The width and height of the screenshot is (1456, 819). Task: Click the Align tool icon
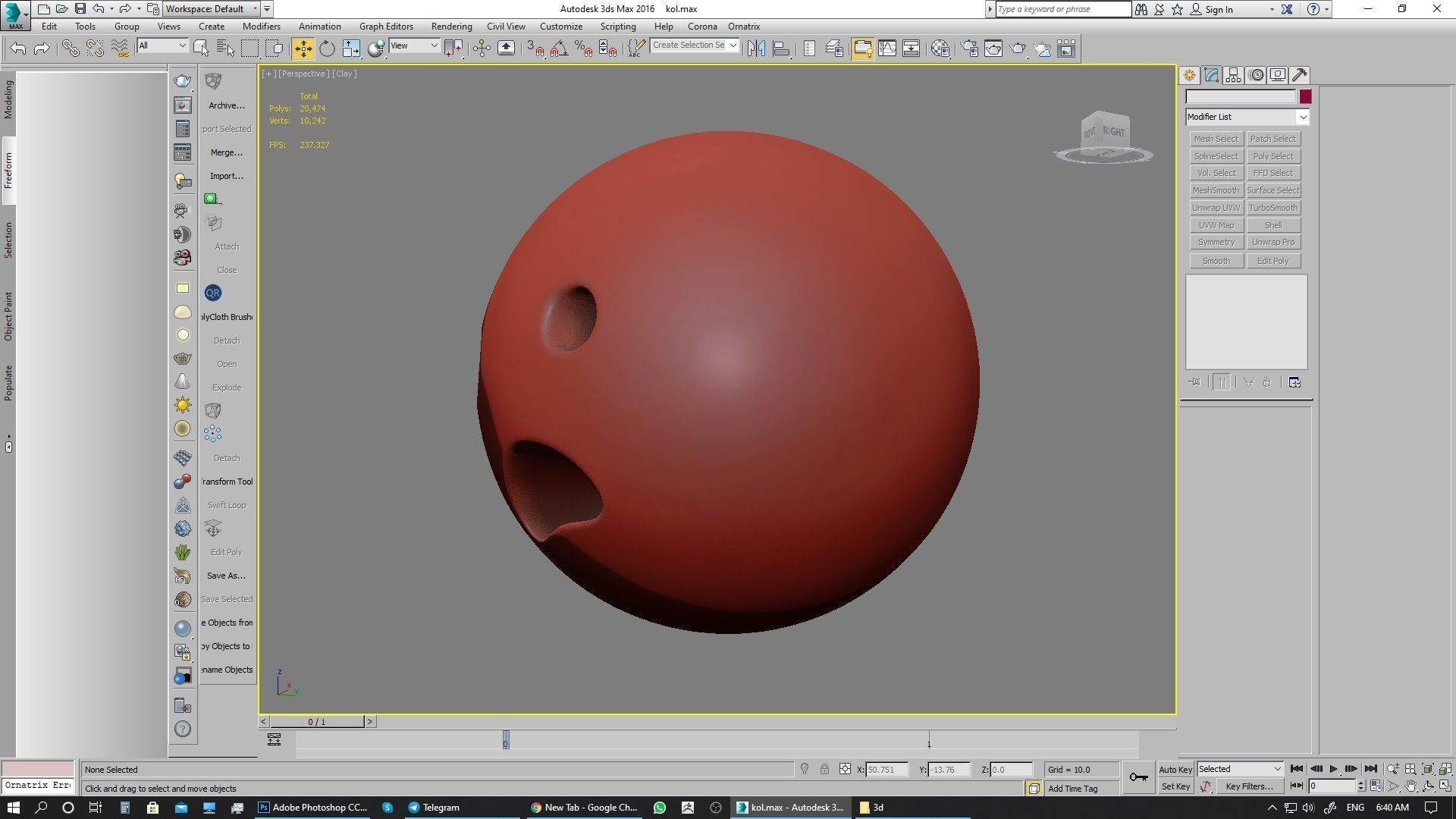click(x=780, y=49)
